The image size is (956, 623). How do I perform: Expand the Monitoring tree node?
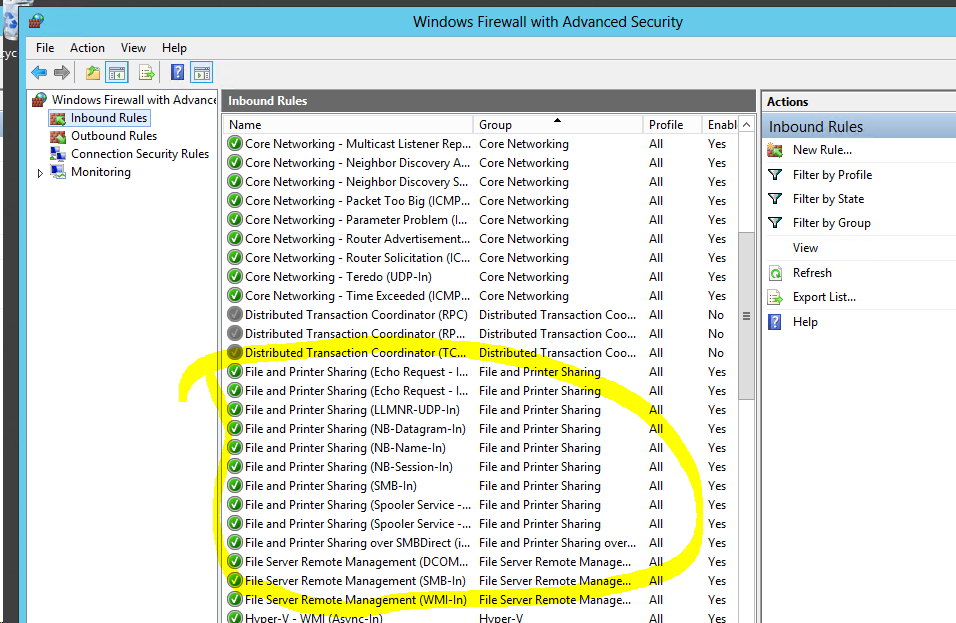pos(40,173)
